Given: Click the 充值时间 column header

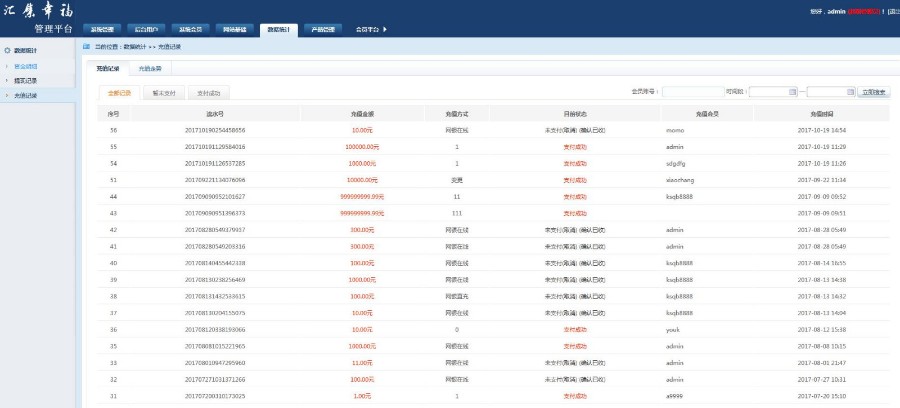Looking at the screenshot, I should [x=822, y=114].
